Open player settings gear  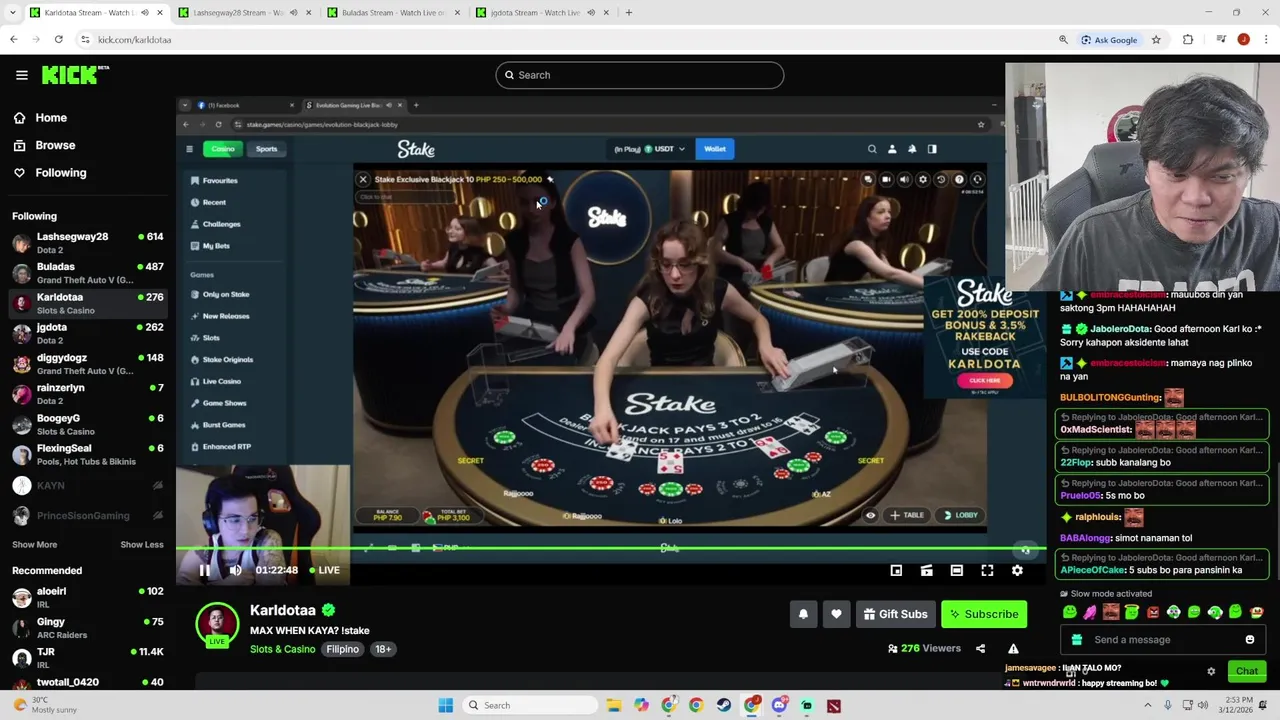pyautogui.click(x=1017, y=570)
